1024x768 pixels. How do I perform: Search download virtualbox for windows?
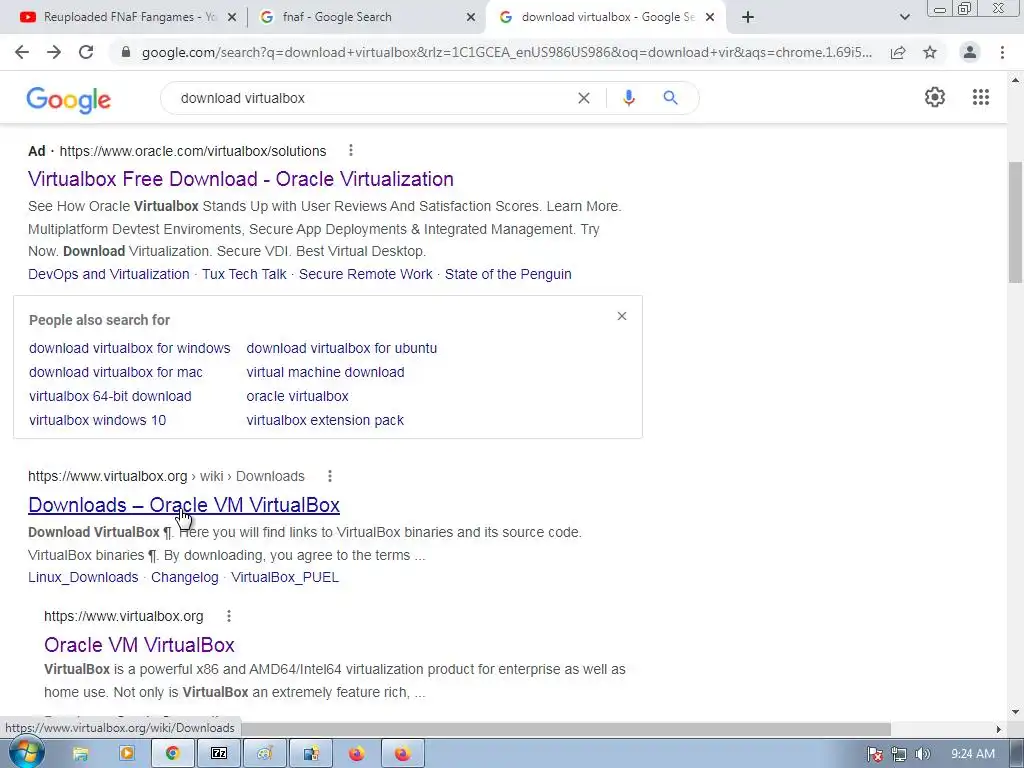click(x=129, y=348)
